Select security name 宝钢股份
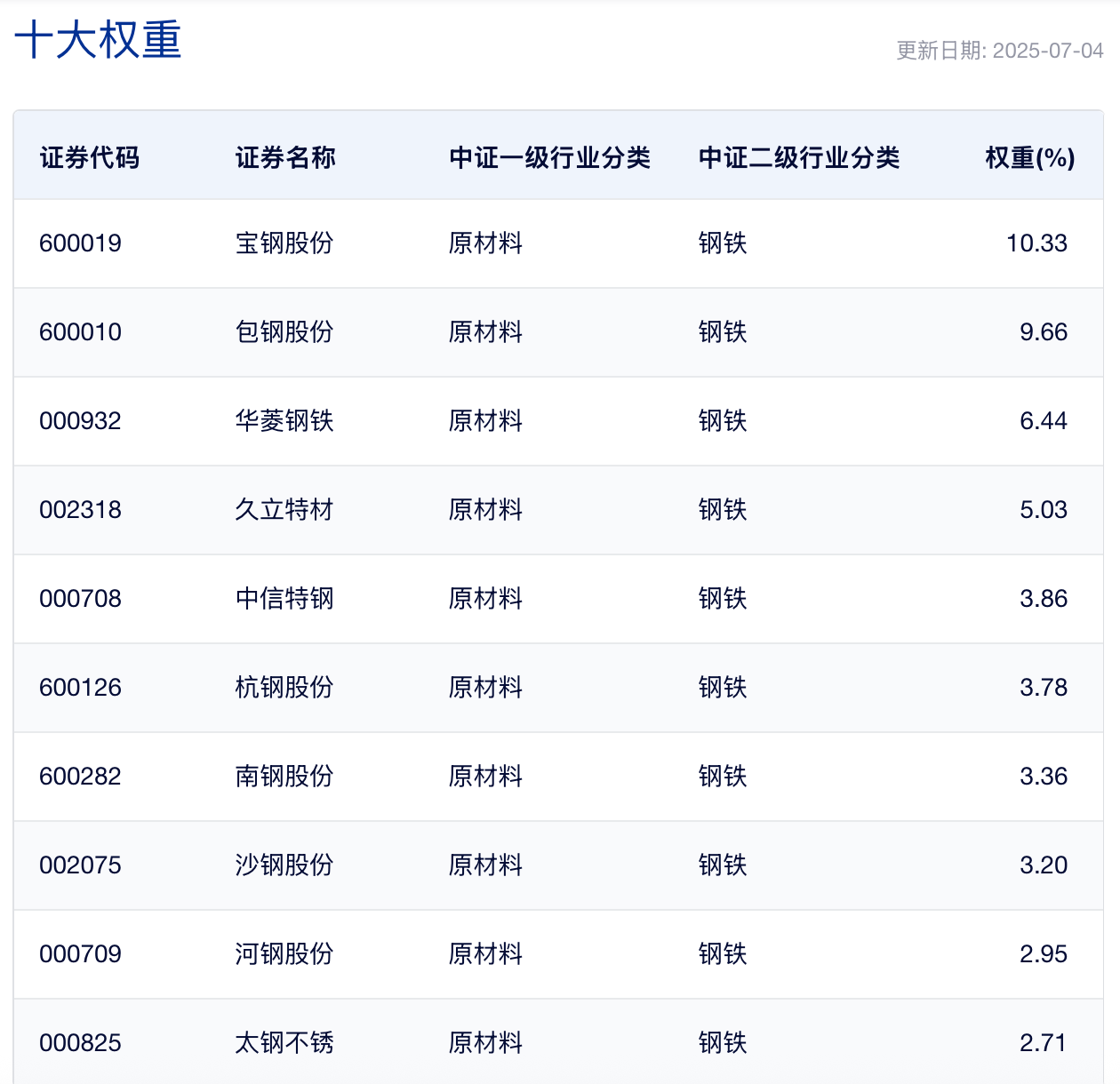1120x1084 pixels. pos(284,243)
